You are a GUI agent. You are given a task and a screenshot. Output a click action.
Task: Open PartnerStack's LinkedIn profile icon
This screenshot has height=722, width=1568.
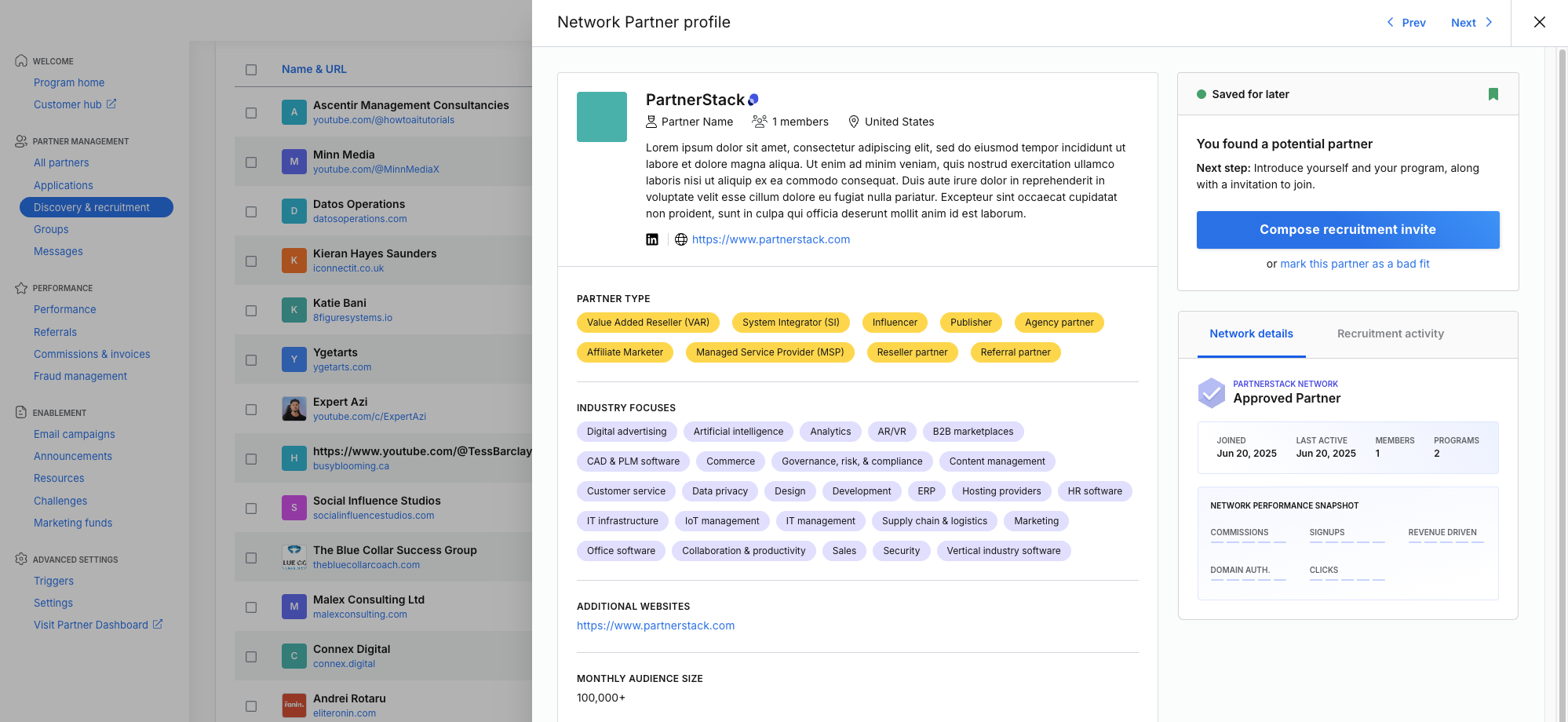[x=652, y=239]
